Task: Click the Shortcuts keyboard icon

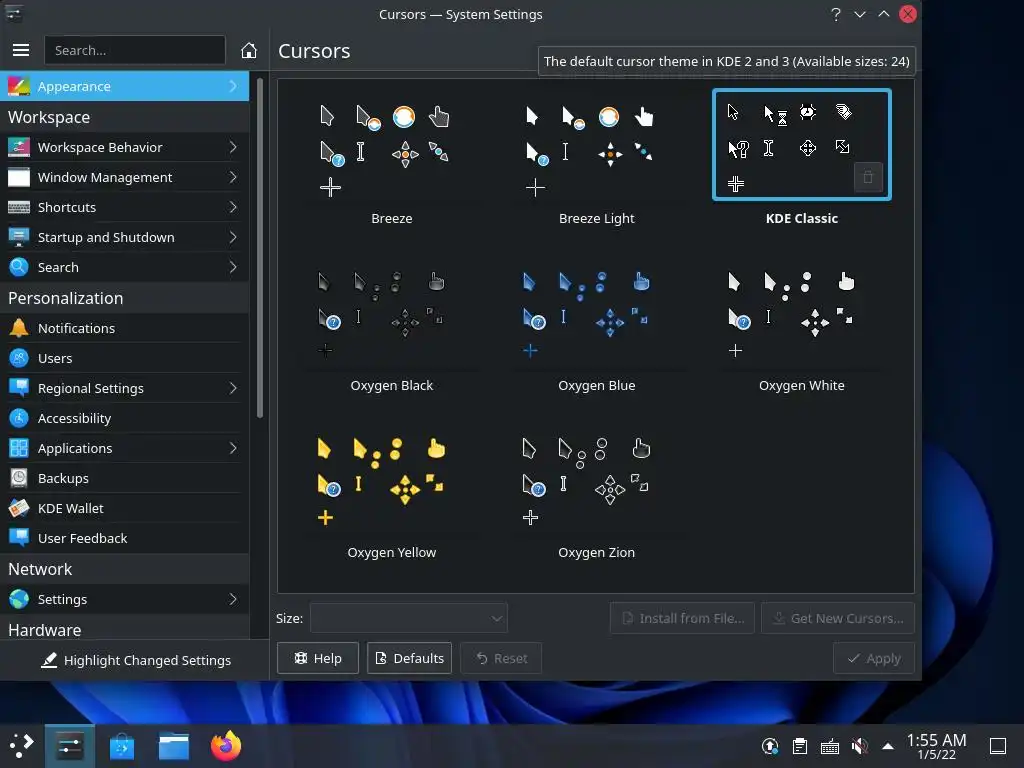Action: pyautogui.click(x=19, y=207)
